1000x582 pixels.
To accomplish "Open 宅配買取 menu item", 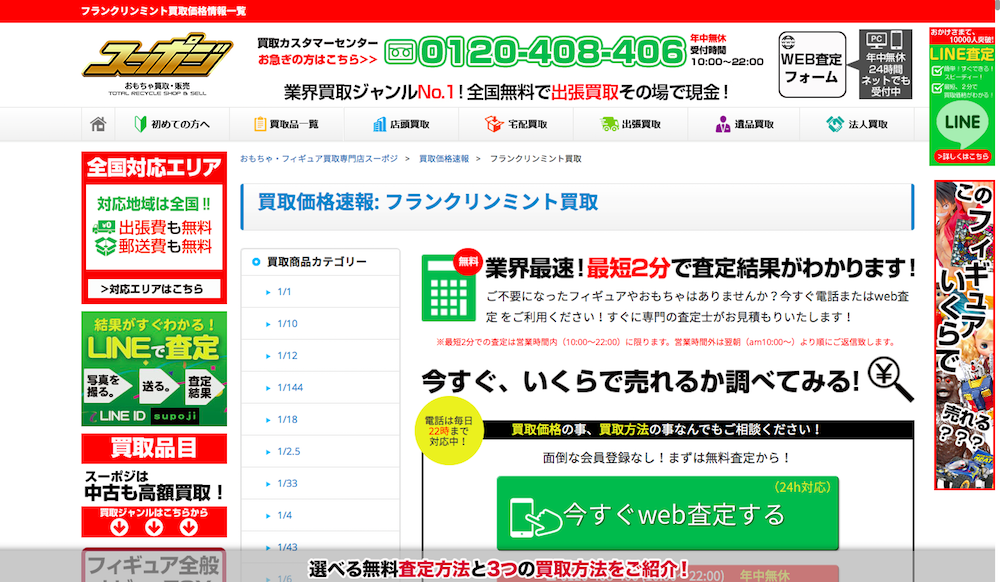I will pyautogui.click(x=516, y=124).
